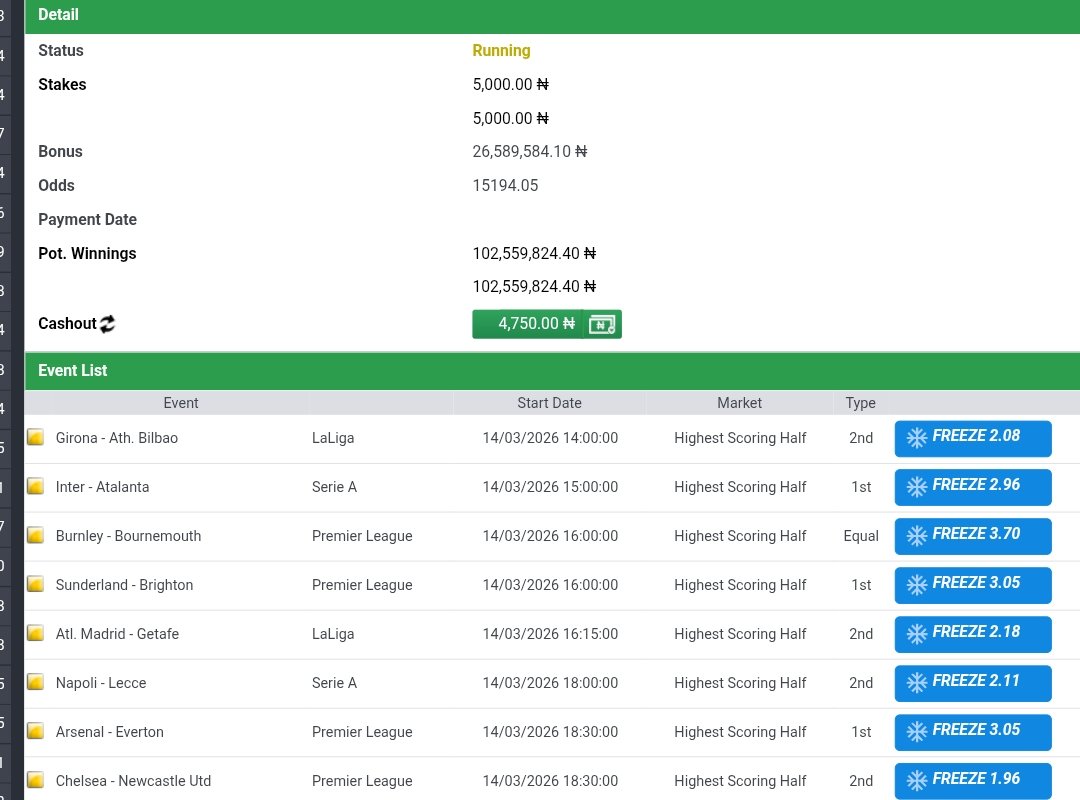Click the Detail section header
The height and width of the screenshot is (800, 1080).
552,15
